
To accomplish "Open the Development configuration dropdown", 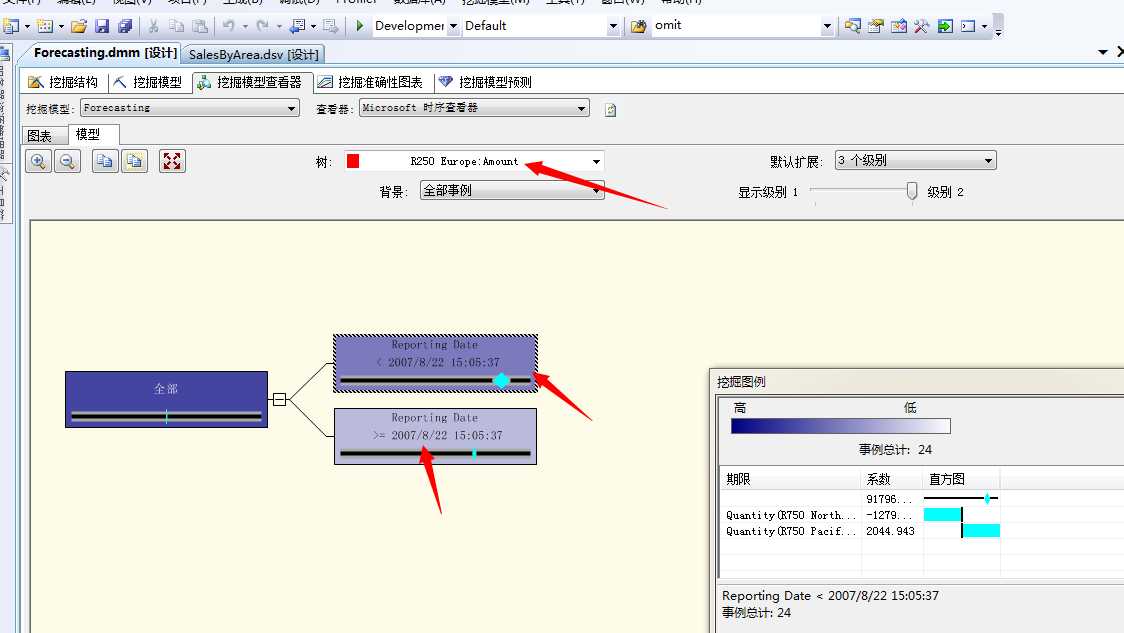I will click(454, 26).
